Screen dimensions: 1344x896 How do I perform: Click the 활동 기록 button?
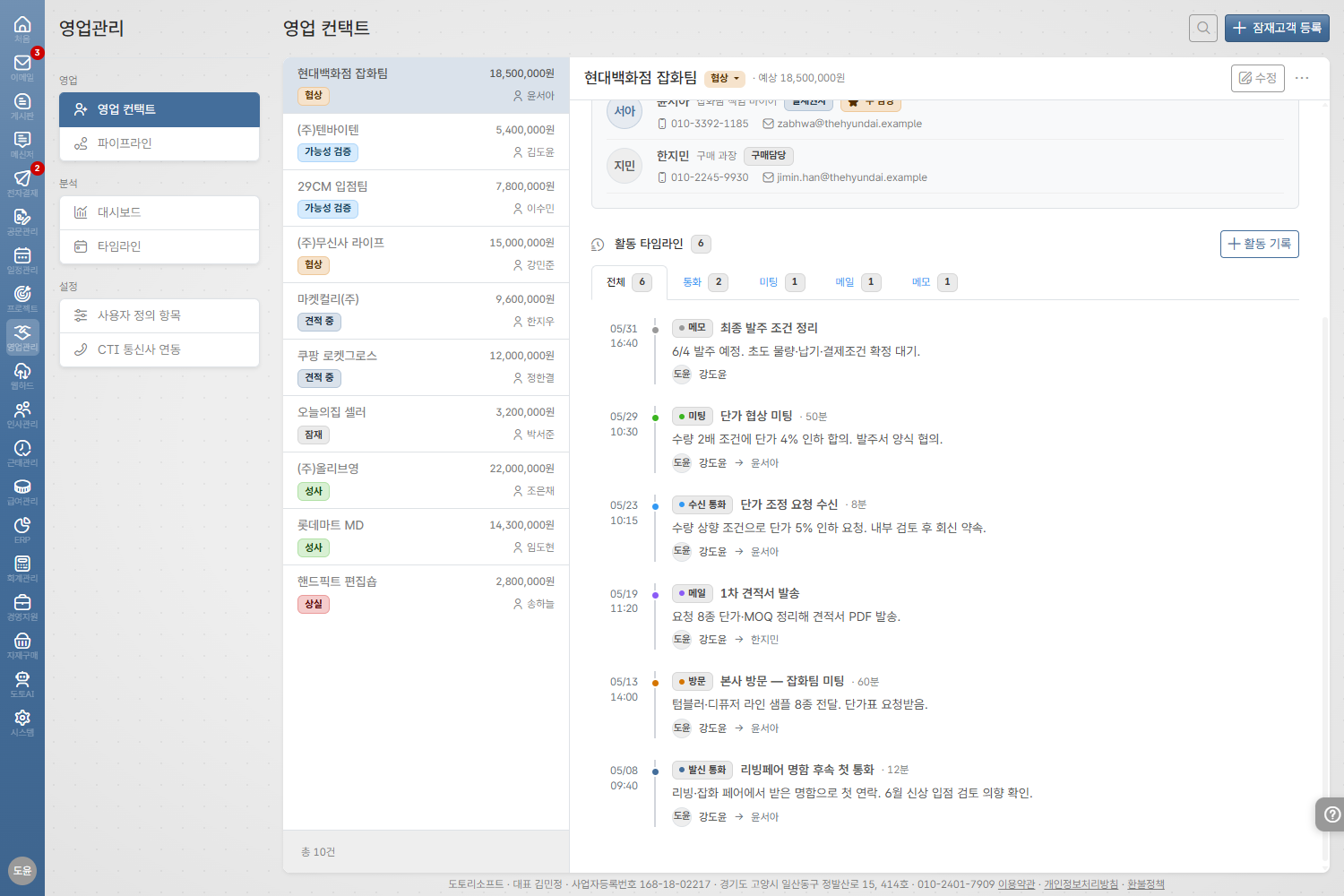coord(1259,244)
